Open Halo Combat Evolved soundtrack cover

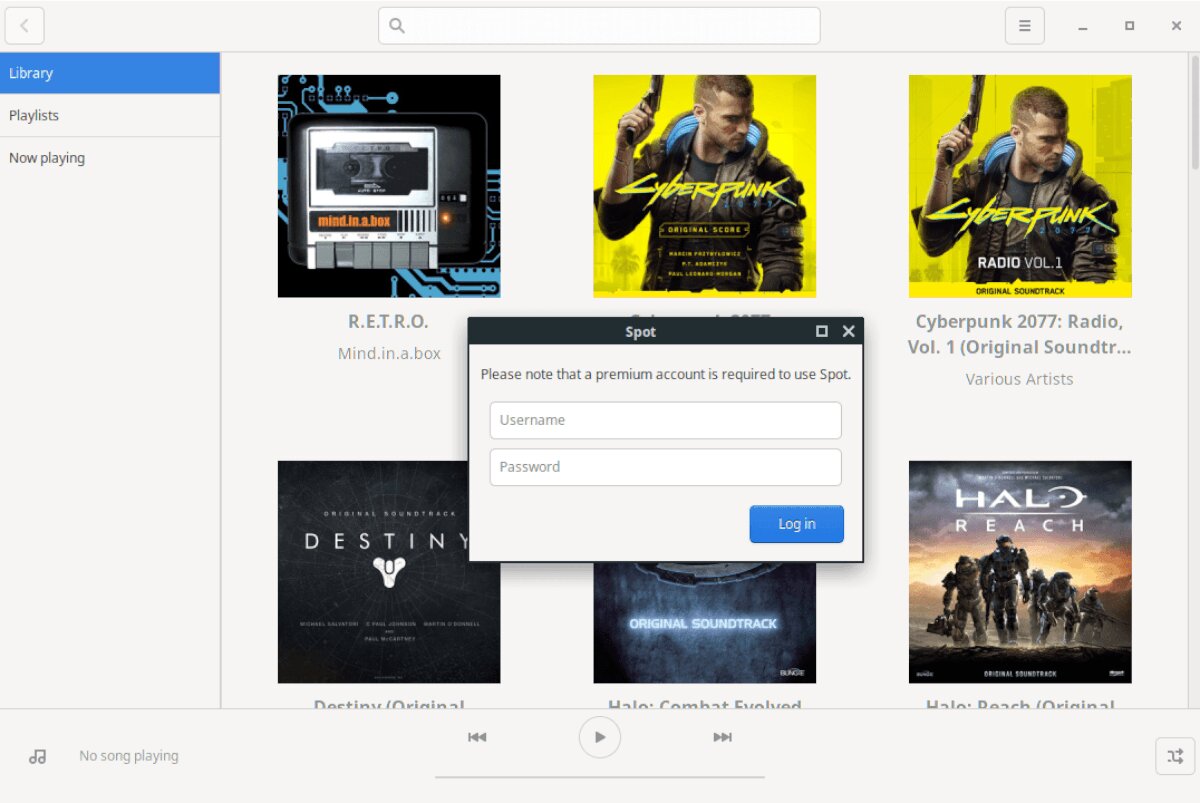coord(704,622)
